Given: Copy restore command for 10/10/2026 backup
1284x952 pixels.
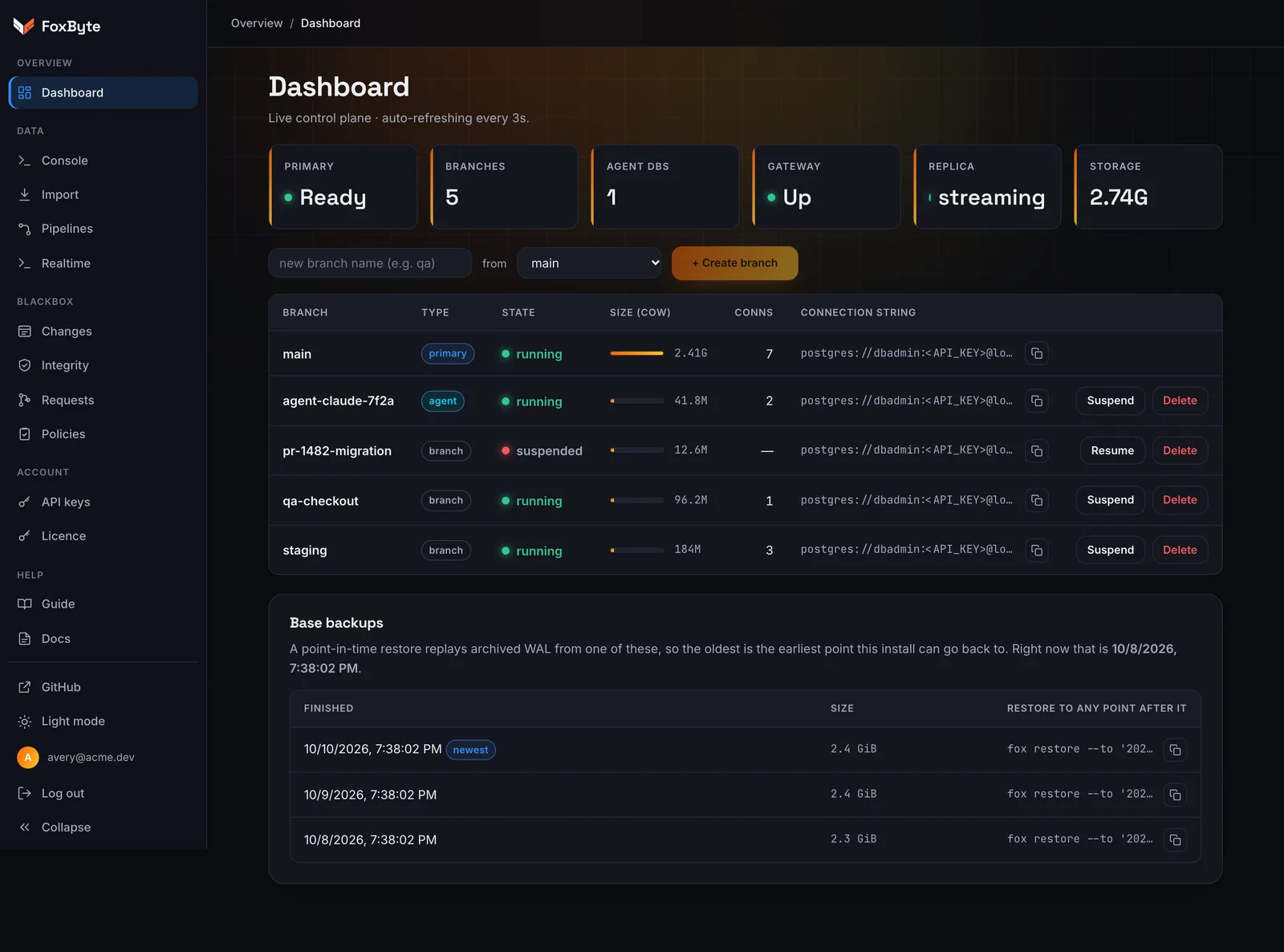Looking at the screenshot, I should [1175, 750].
